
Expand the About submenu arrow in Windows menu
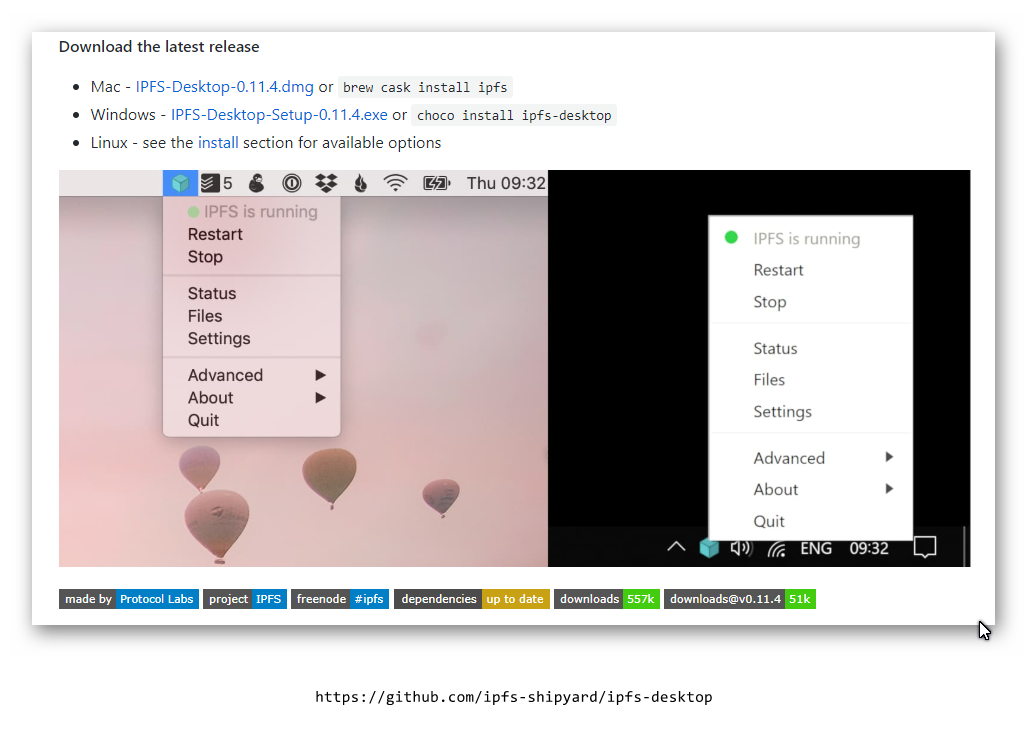tap(889, 489)
